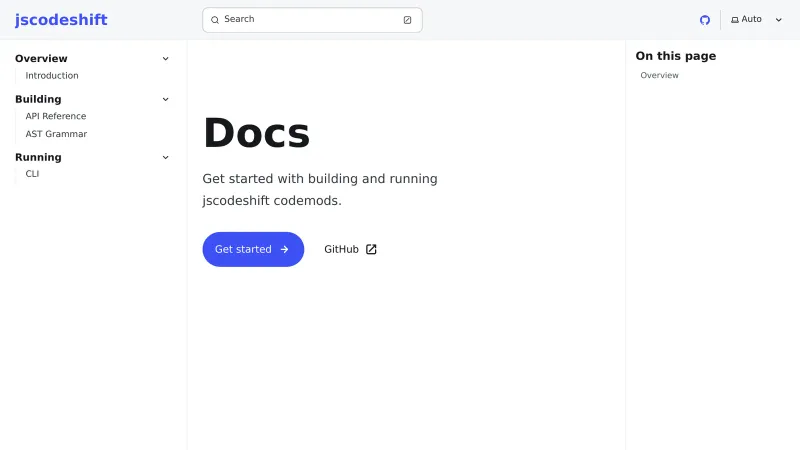The width and height of the screenshot is (800, 450).
Task: Click the Building section heading in the sidebar
Action: click(38, 99)
